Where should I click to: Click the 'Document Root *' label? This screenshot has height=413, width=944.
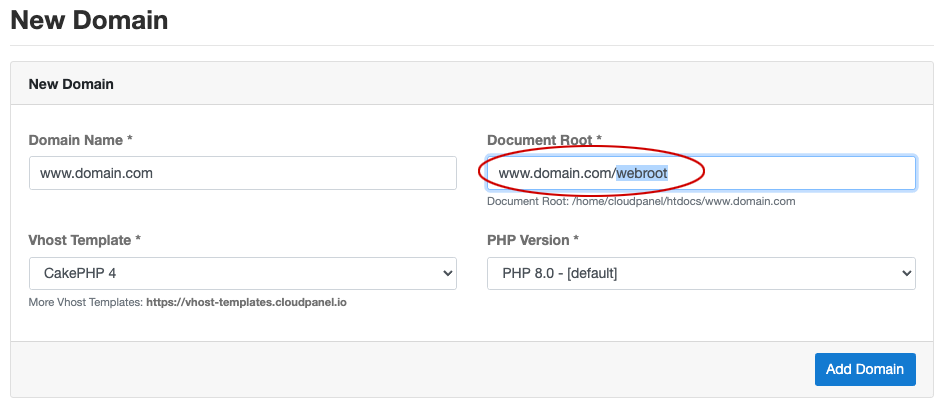(x=545, y=140)
